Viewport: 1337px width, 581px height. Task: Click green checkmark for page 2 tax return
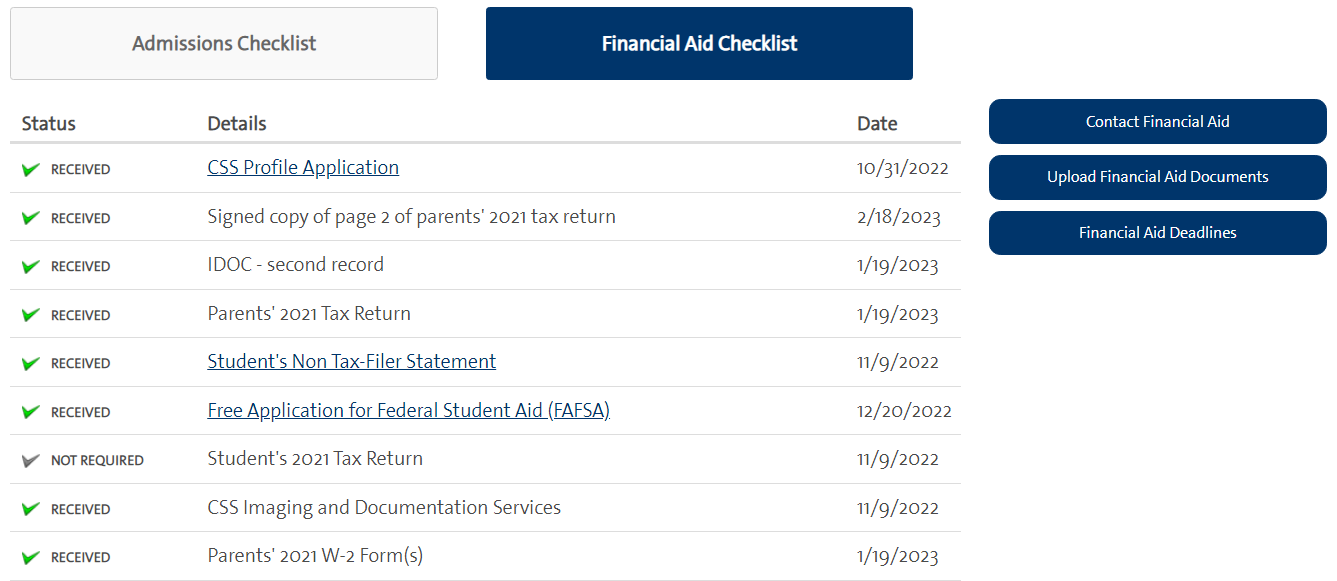(31, 218)
